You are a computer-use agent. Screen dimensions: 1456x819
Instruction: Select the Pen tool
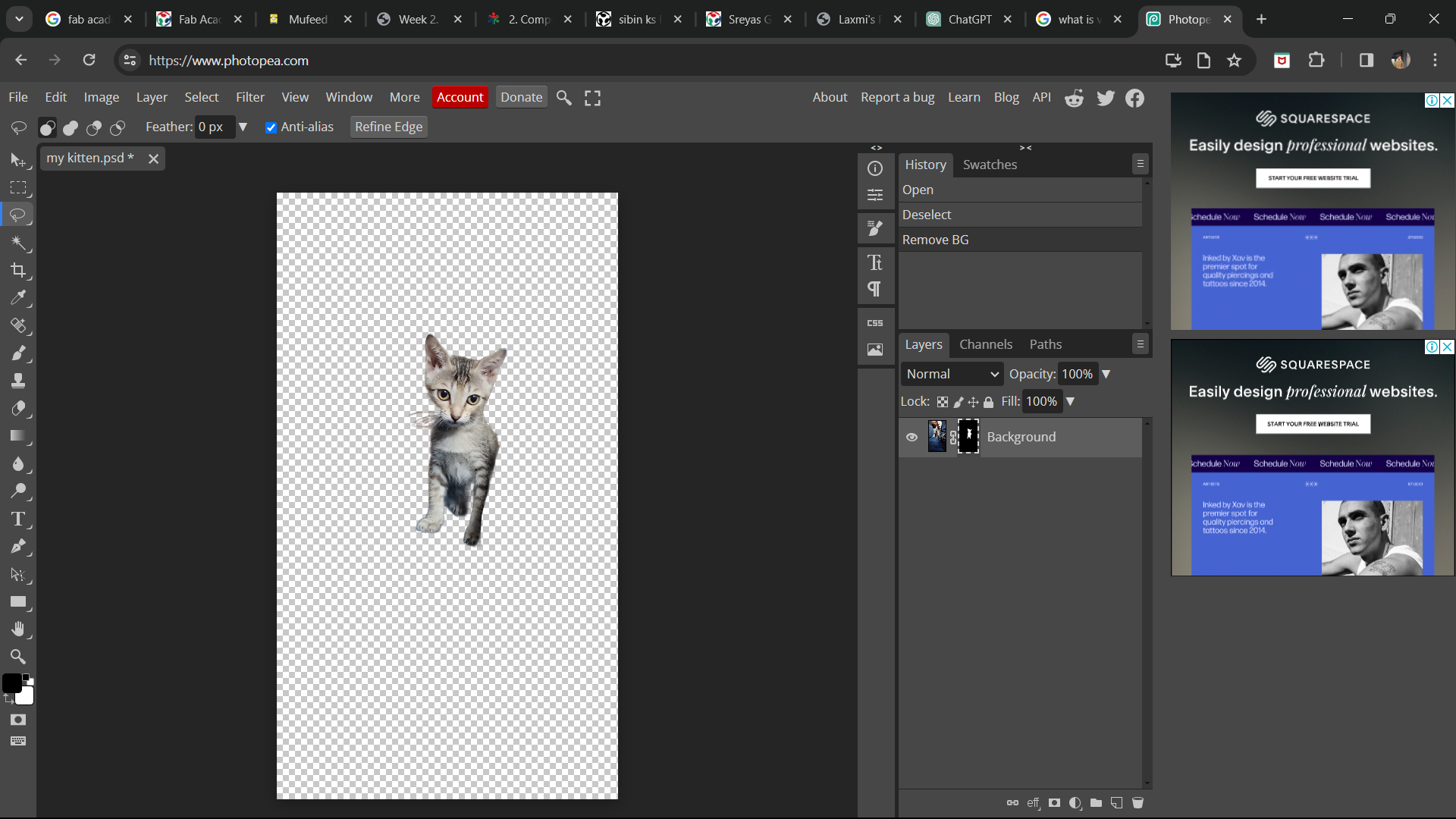coord(18,546)
